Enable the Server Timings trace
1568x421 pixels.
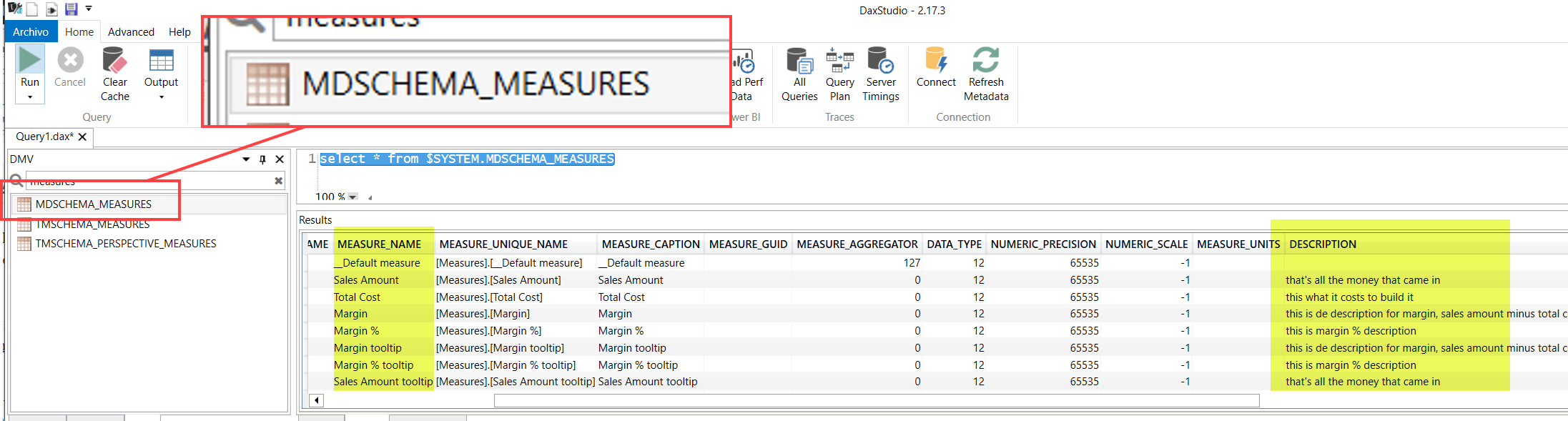[880, 61]
